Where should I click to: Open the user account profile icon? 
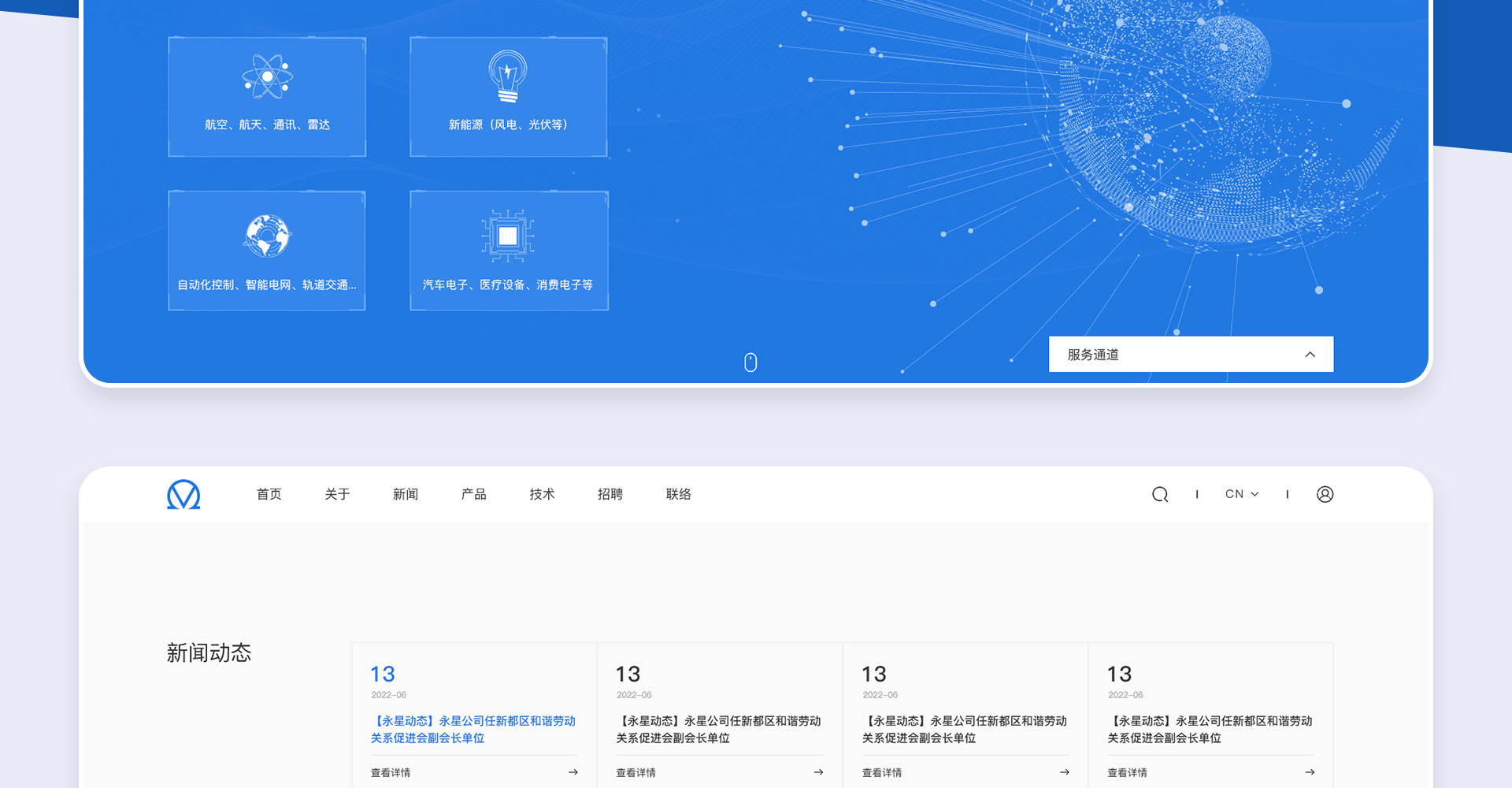(1325, 494)
